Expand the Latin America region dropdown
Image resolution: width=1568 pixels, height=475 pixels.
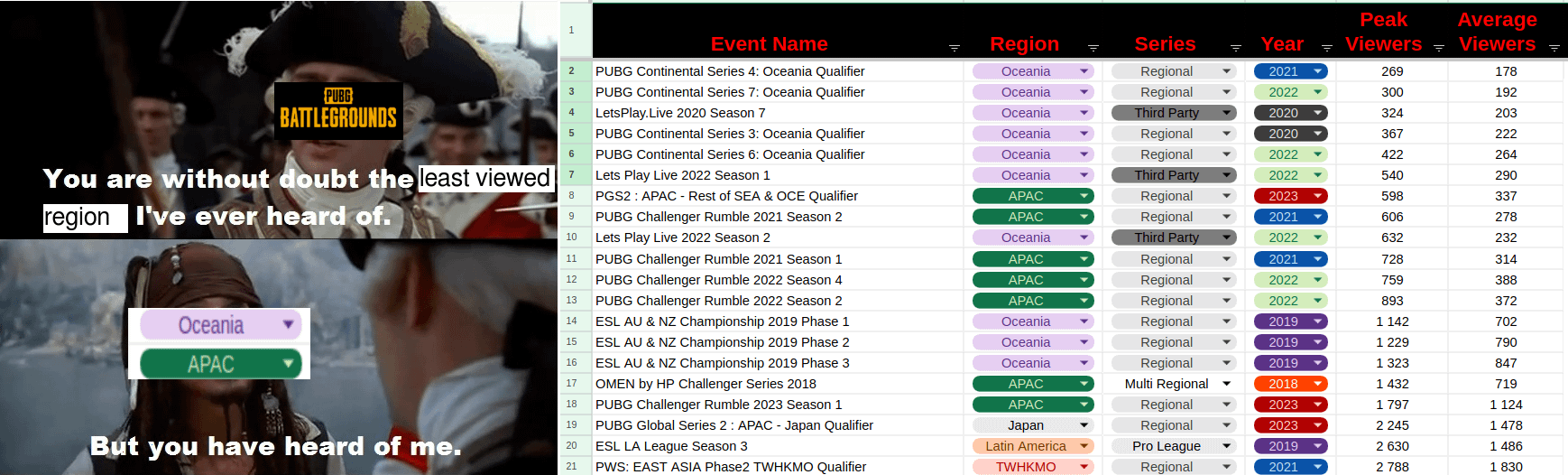(1084, 446)
